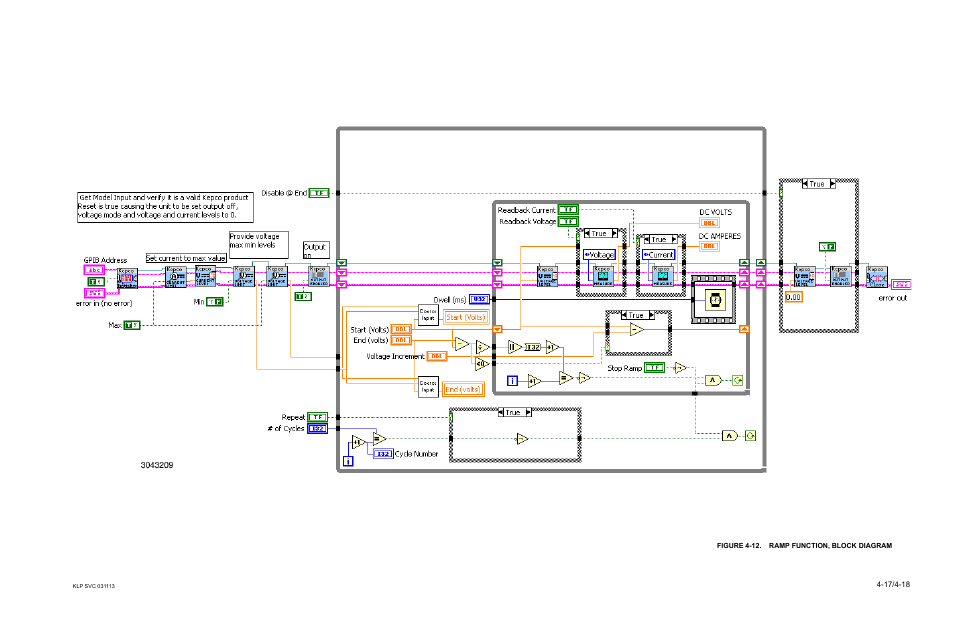Image resolution: width=954 pixels, height=618 pixels.
Task: Select the inner loop's condition terminal
Action: click(x=737, y=381)
